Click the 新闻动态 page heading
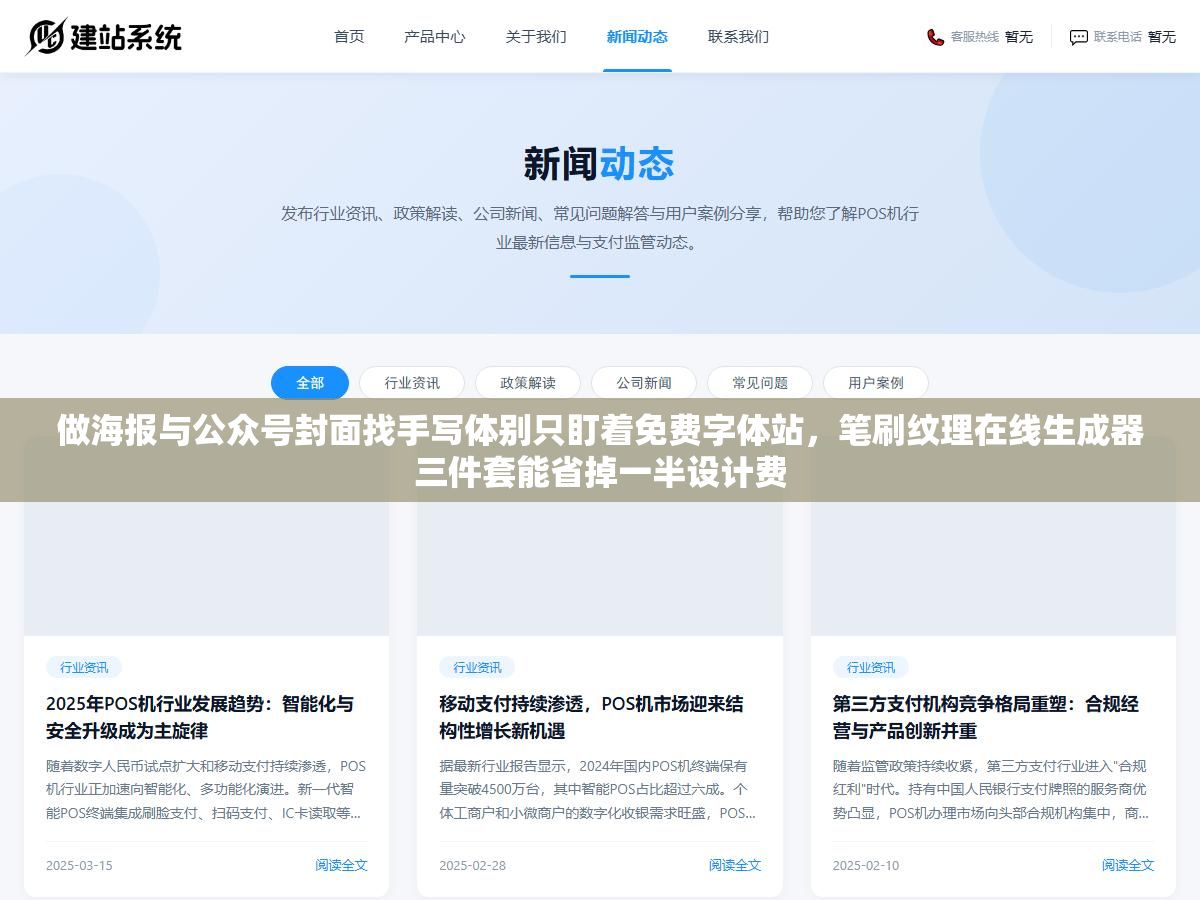This screenshot has height=900, width=1200. click(x=599, y=164)
